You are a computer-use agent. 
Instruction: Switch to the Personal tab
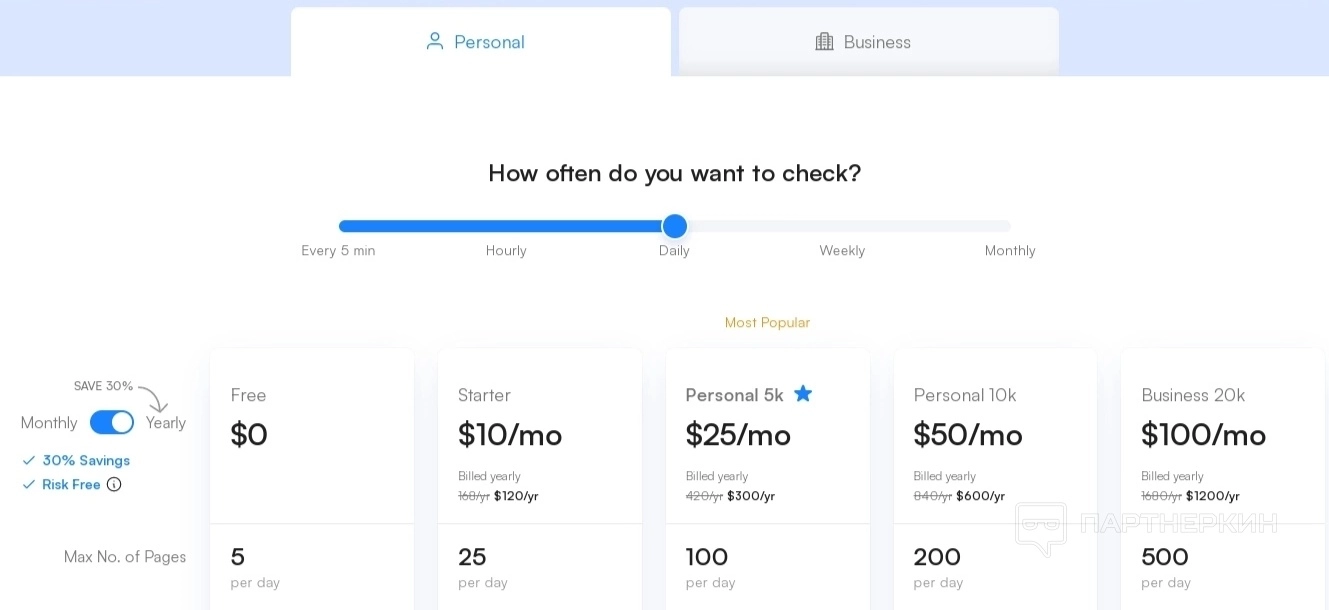point(480,42)
